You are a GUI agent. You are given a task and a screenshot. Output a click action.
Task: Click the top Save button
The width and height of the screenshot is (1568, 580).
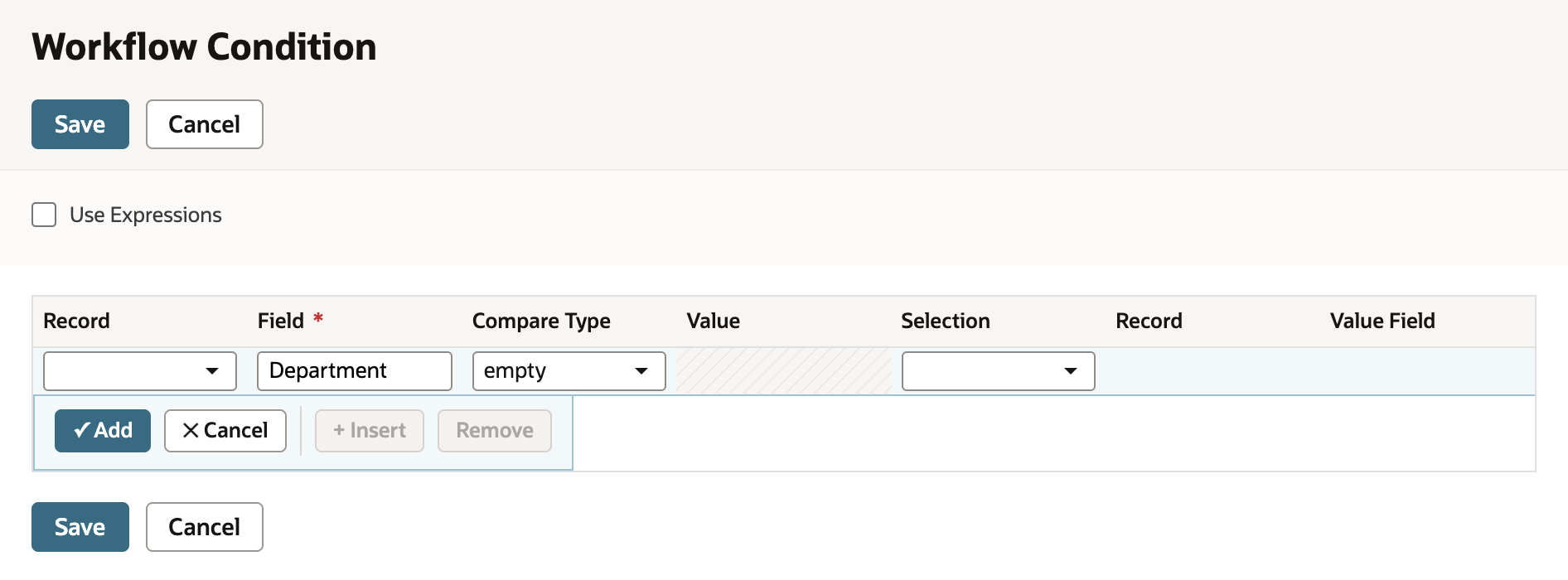(x=80, y=124)
